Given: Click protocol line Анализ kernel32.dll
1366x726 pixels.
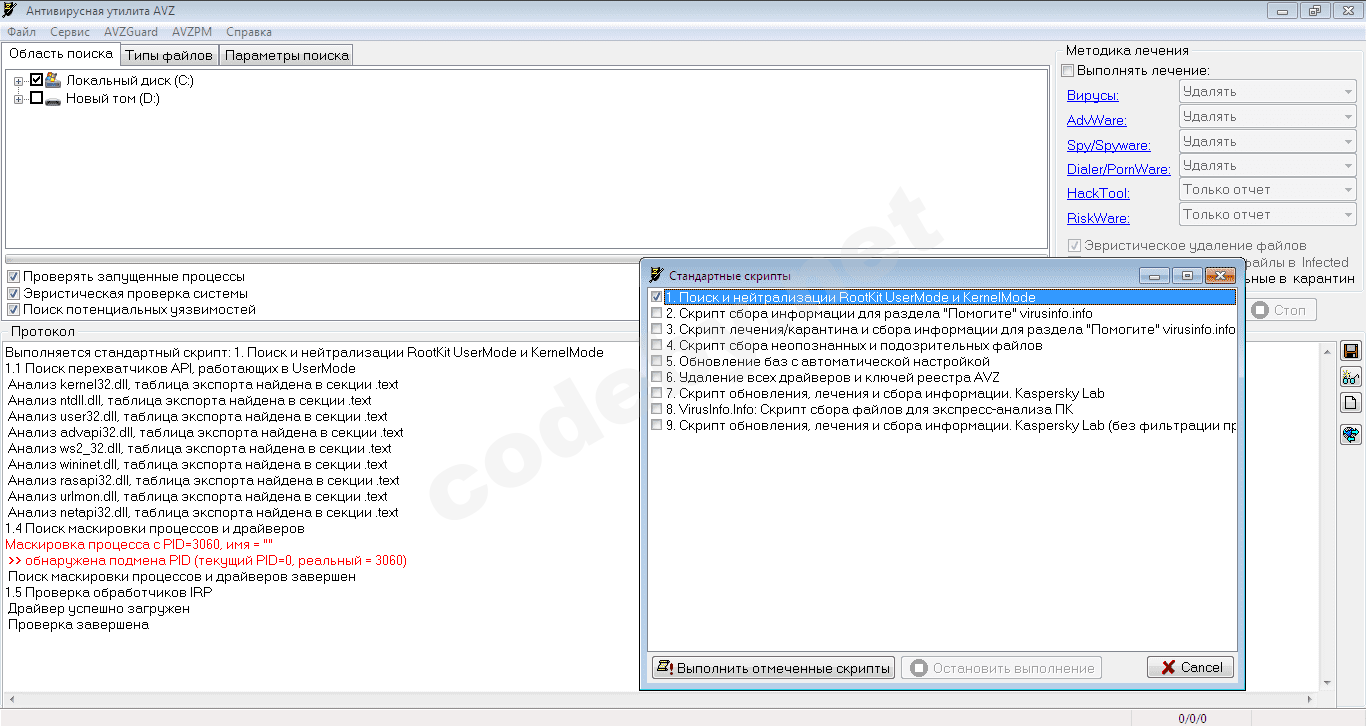Looking at the screenshot, I should click(203, 385).
